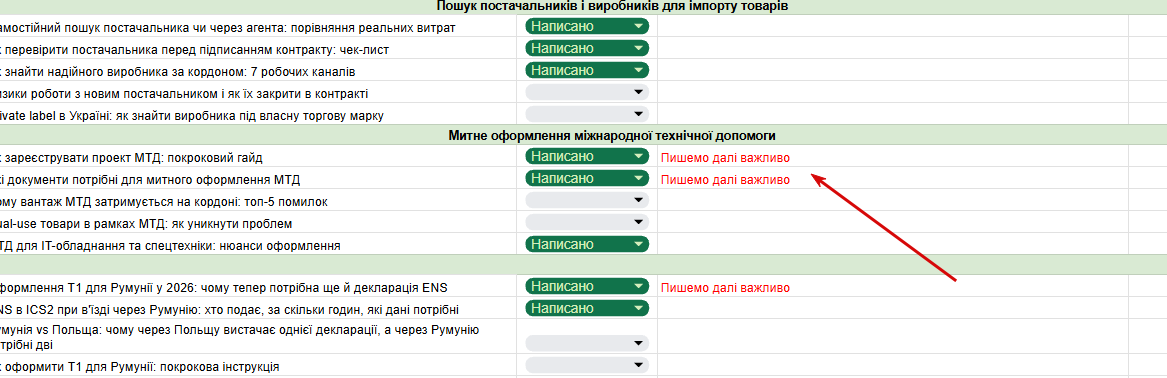This screenshot has width=1167, height=378.
Task: Expand empty dropdown in 'топ-5 помилок' row
Action: tap(586, 201)
